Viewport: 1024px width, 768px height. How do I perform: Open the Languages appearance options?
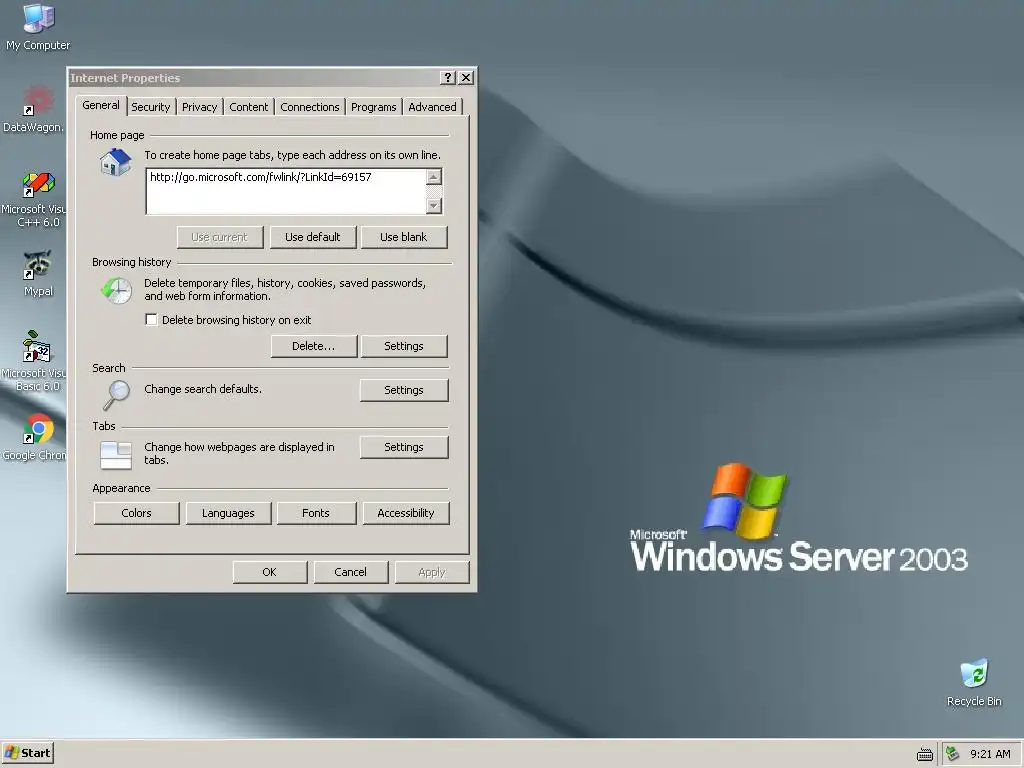228,513
